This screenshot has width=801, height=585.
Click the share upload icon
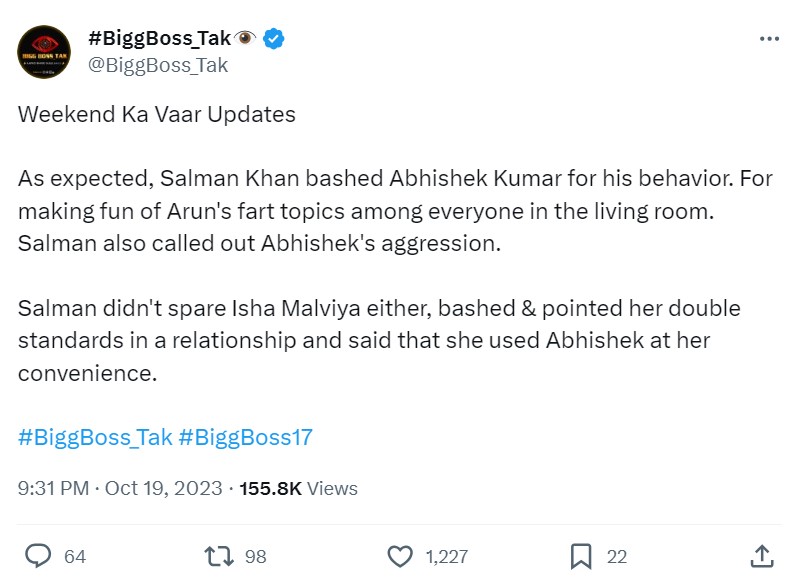coord(761,556)
